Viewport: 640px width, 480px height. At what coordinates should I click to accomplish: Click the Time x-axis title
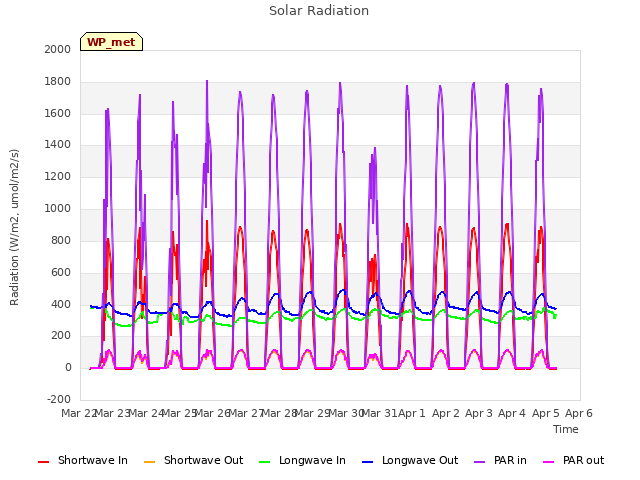pos(566,429)
